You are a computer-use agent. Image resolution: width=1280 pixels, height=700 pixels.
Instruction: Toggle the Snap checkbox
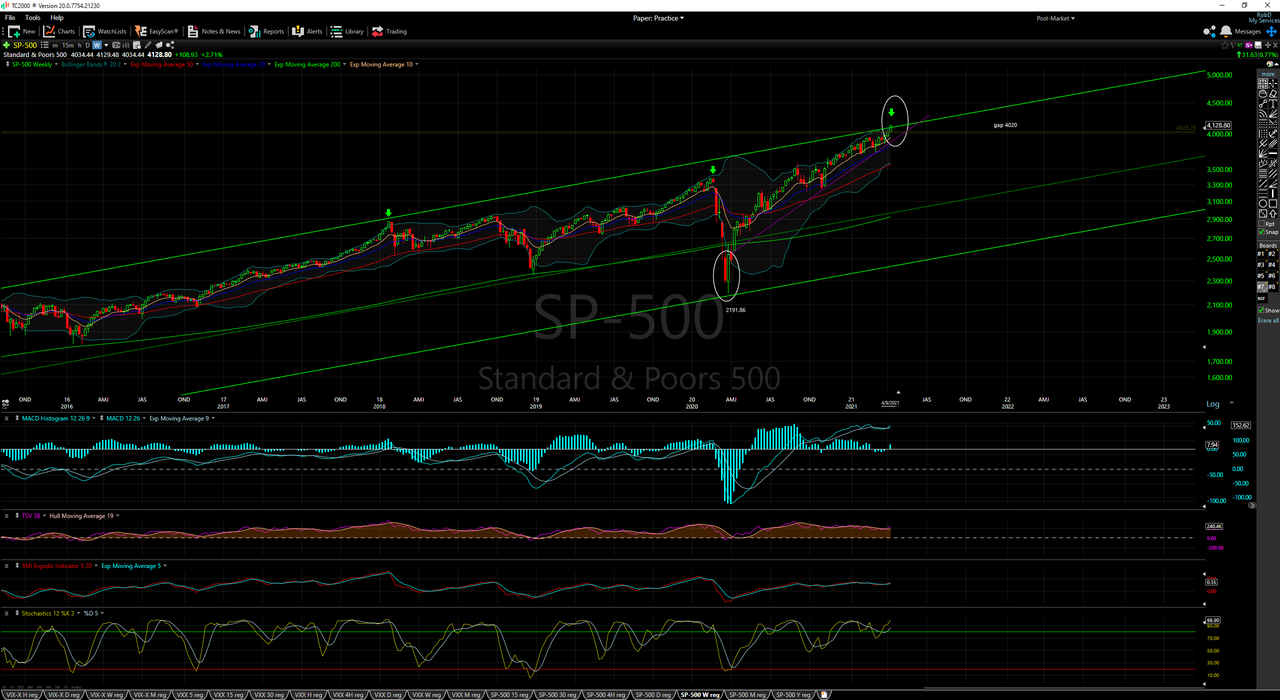tap(1261, 232)
